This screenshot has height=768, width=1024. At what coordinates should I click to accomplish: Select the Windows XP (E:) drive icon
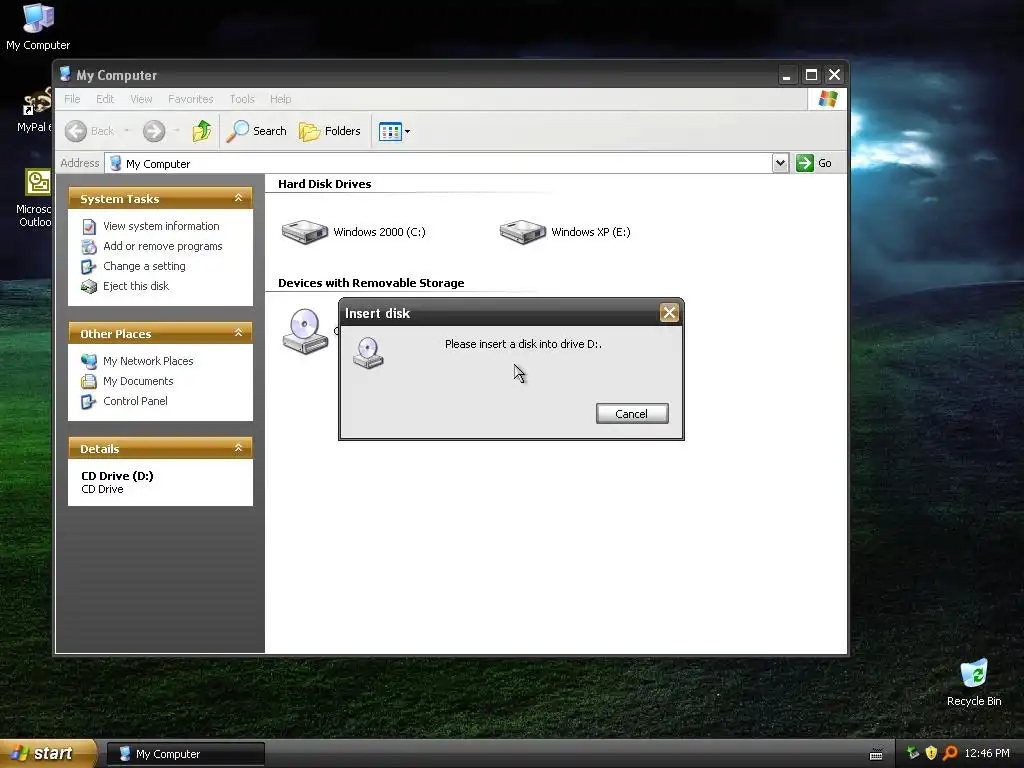click(522, 232)
